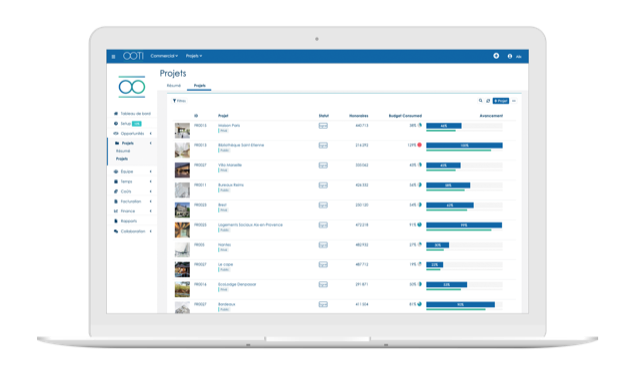Click the search magnifier above the table
Screen dimensions: 641x391
click(x=480, y=101)
